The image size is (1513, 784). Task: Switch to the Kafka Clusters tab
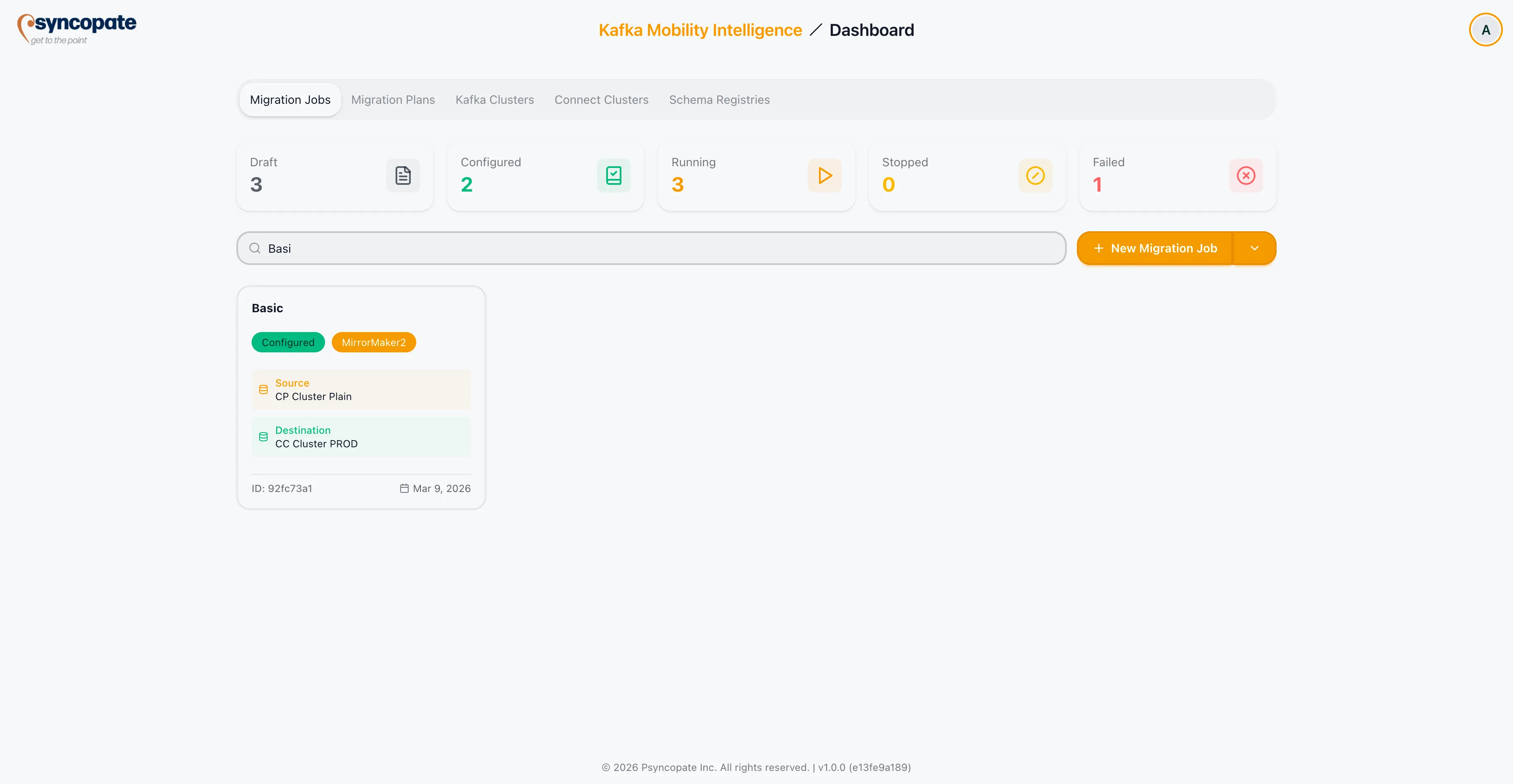(494, 99)
